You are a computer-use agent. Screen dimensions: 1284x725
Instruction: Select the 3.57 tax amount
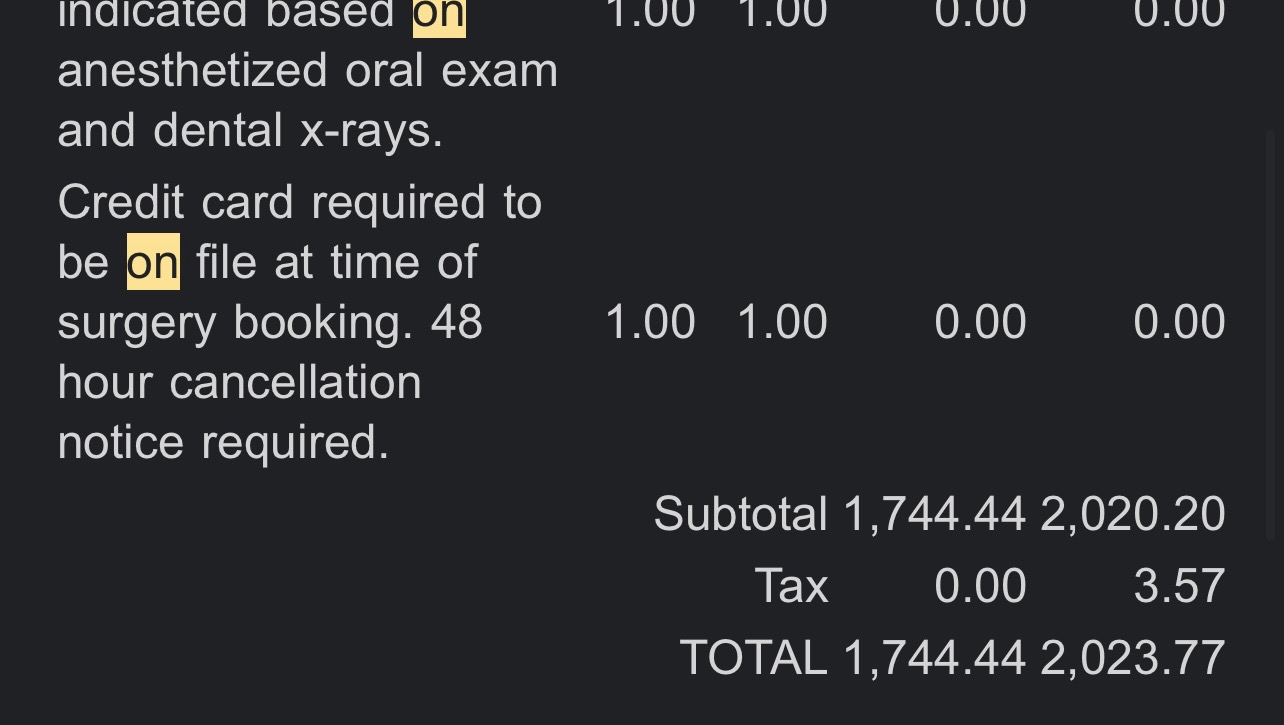(1179, 586)
